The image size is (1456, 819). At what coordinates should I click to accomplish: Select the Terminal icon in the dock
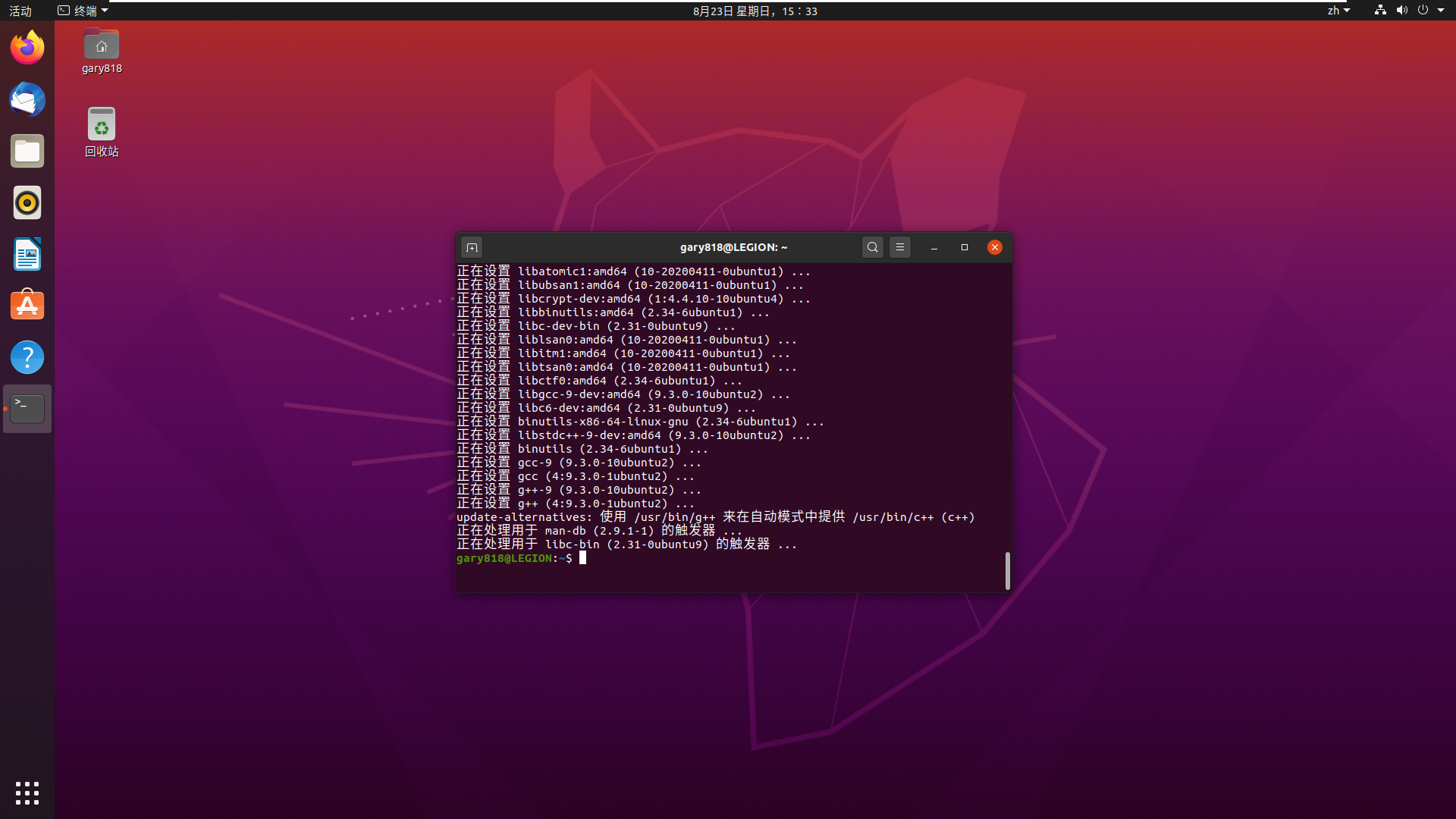pos(27,409)
